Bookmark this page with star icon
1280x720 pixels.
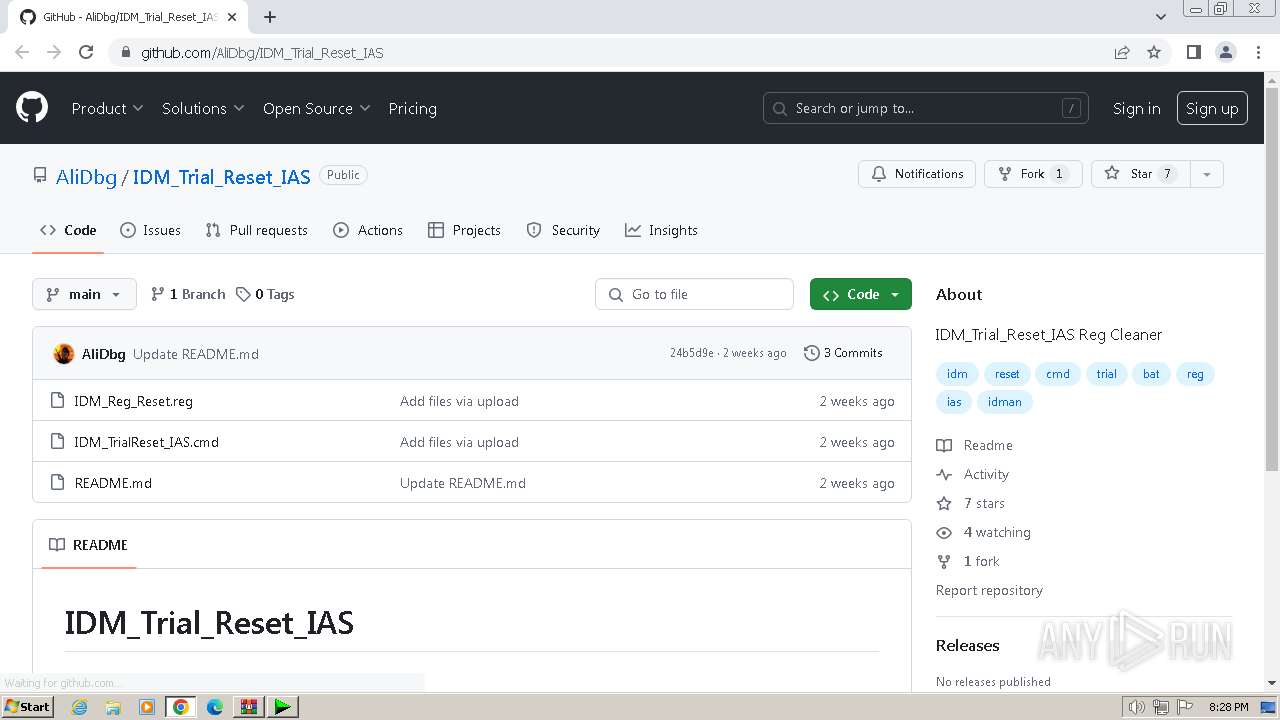pyautogui.click(x=1154, y=52)
